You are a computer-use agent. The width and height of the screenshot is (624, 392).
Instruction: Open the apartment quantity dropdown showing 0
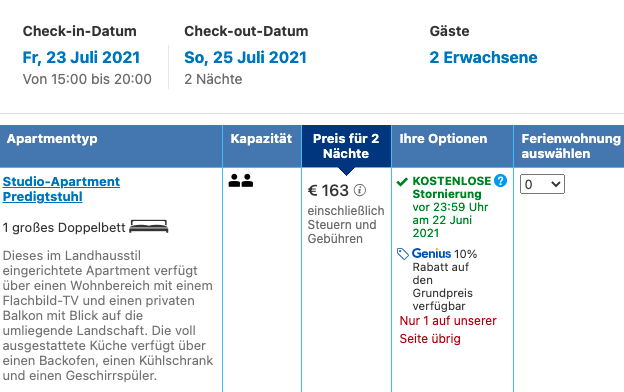tap(542, 184)
